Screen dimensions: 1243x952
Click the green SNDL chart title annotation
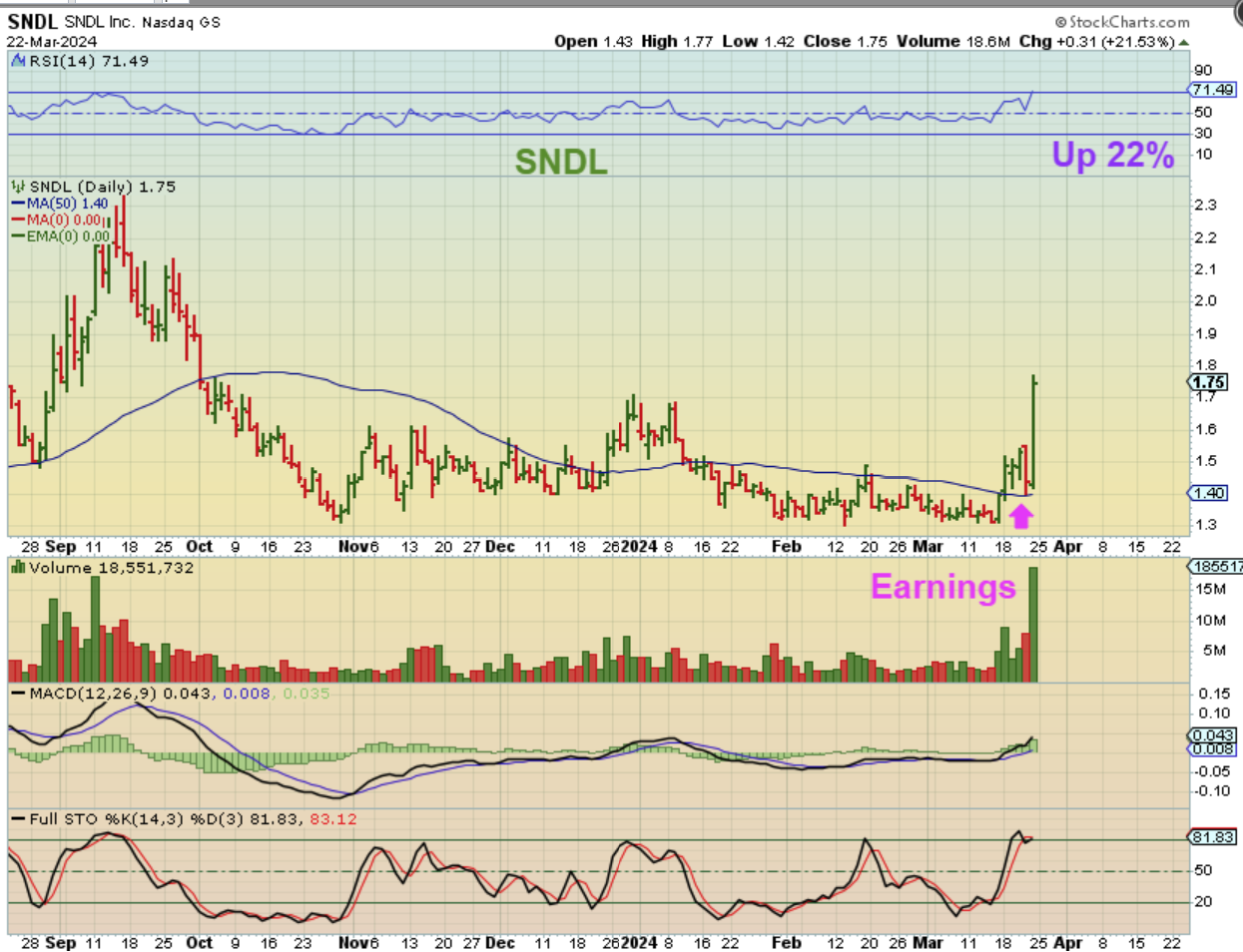(x=561, y=162)
